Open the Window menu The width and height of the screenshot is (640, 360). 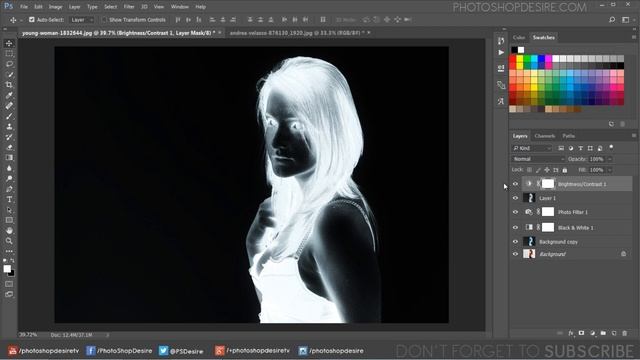click(180, 7)
